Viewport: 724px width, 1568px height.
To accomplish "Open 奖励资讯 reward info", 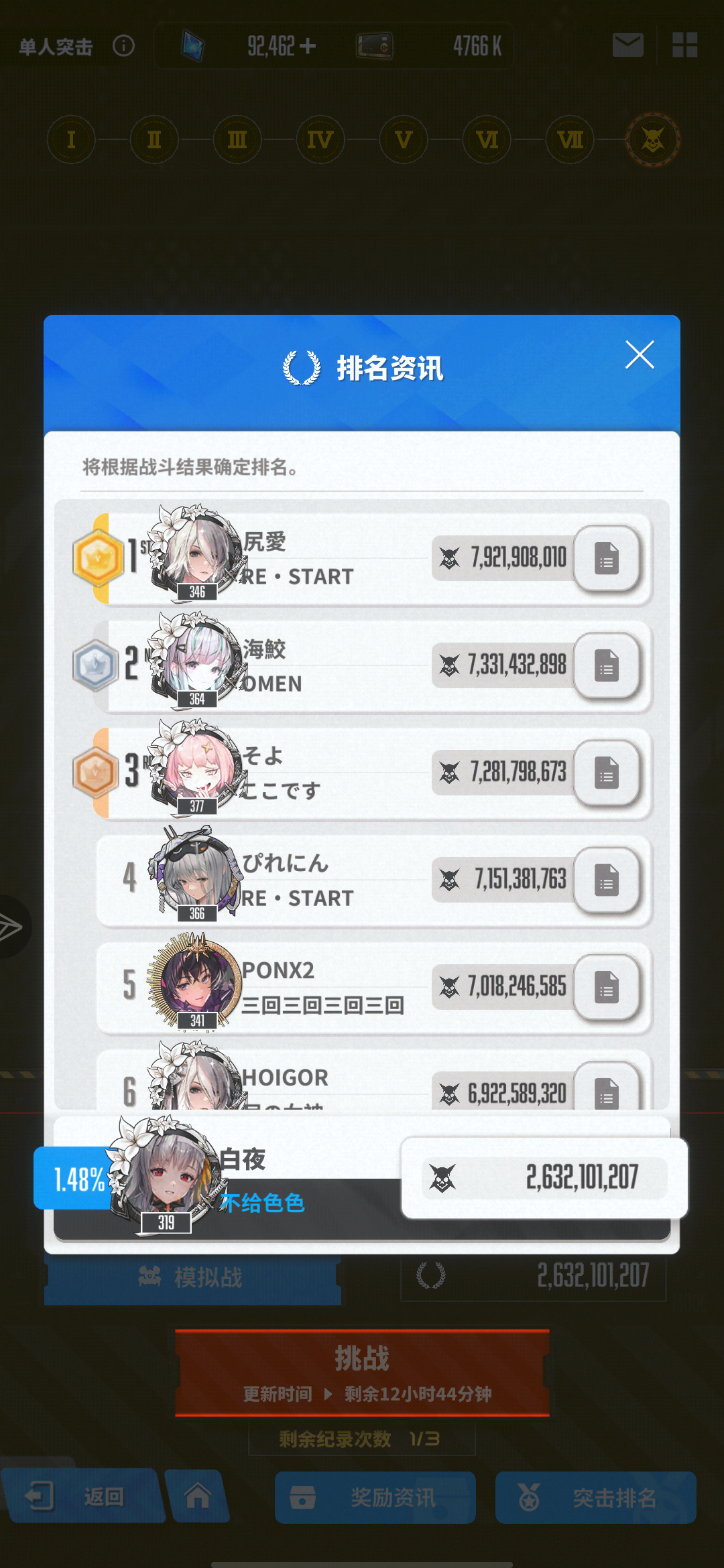I will [375, 1497].
